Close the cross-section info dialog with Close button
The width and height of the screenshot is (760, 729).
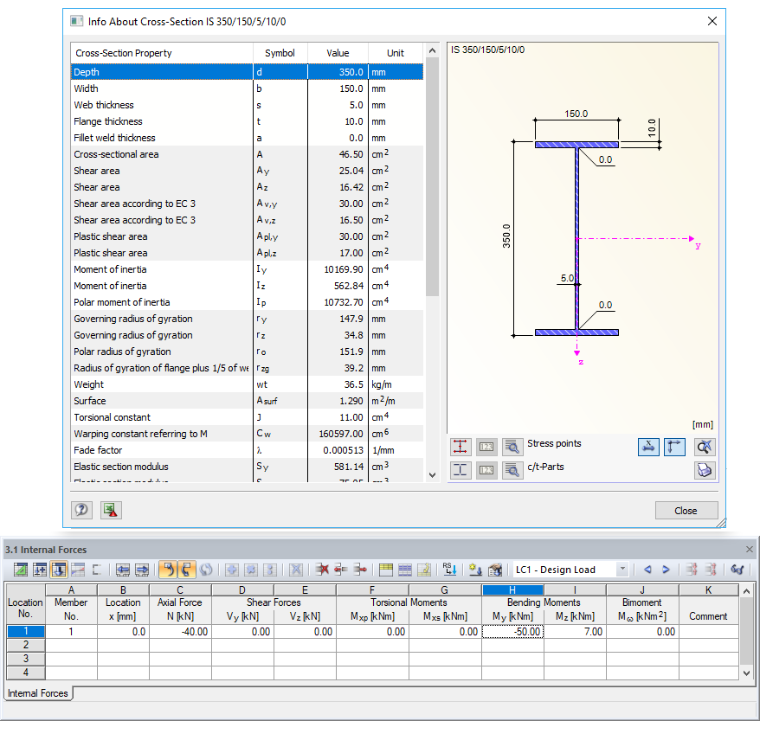click(x=686, y=510)
